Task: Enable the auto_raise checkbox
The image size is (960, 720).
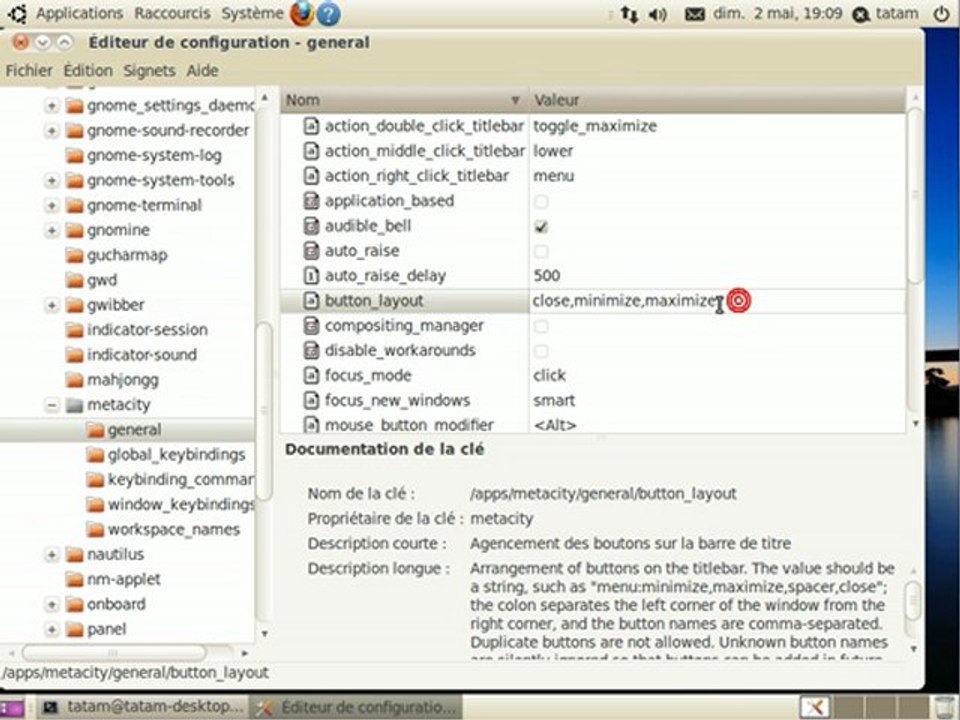Action: coord(541,251)
